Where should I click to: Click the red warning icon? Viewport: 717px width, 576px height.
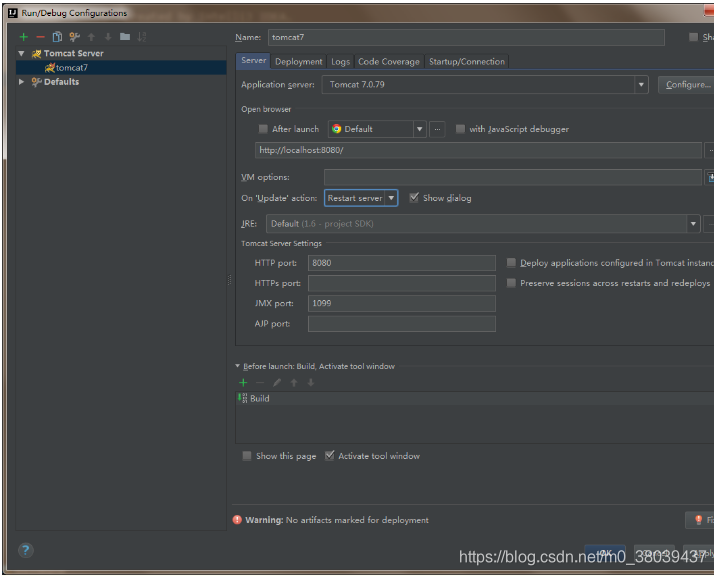[x=237, y=520]
